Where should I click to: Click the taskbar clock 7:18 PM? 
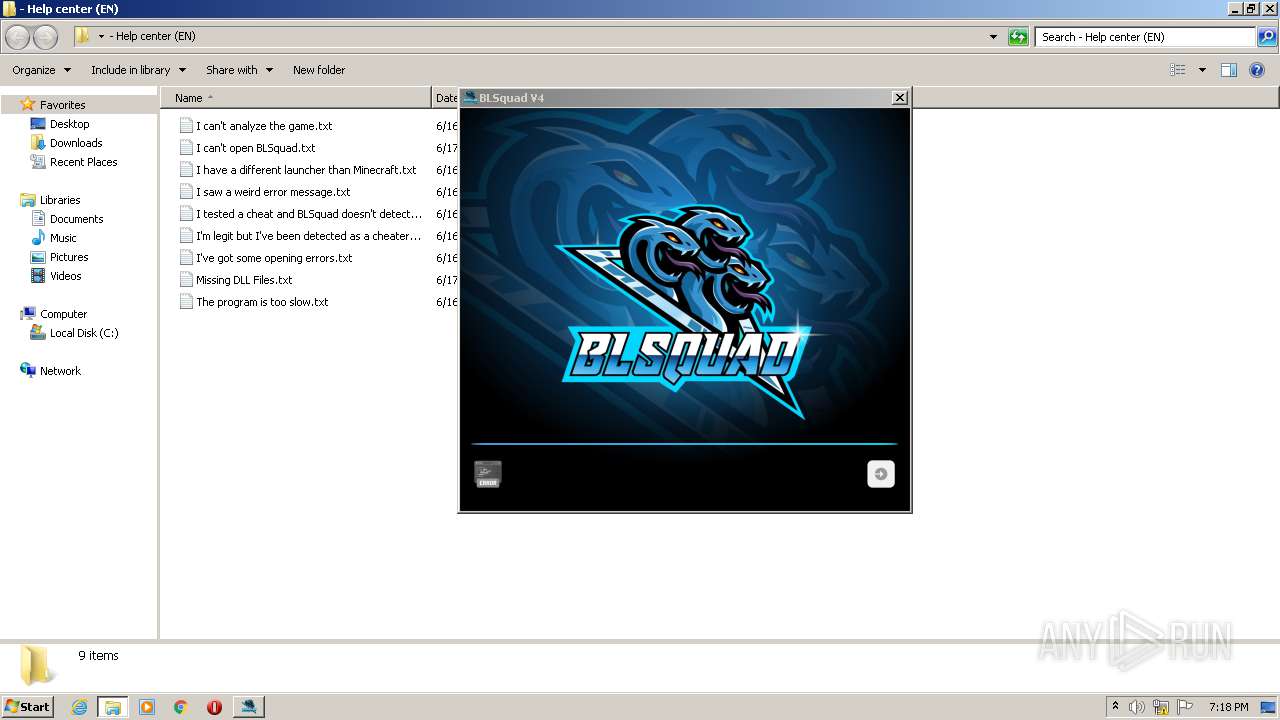[1228, 707]
